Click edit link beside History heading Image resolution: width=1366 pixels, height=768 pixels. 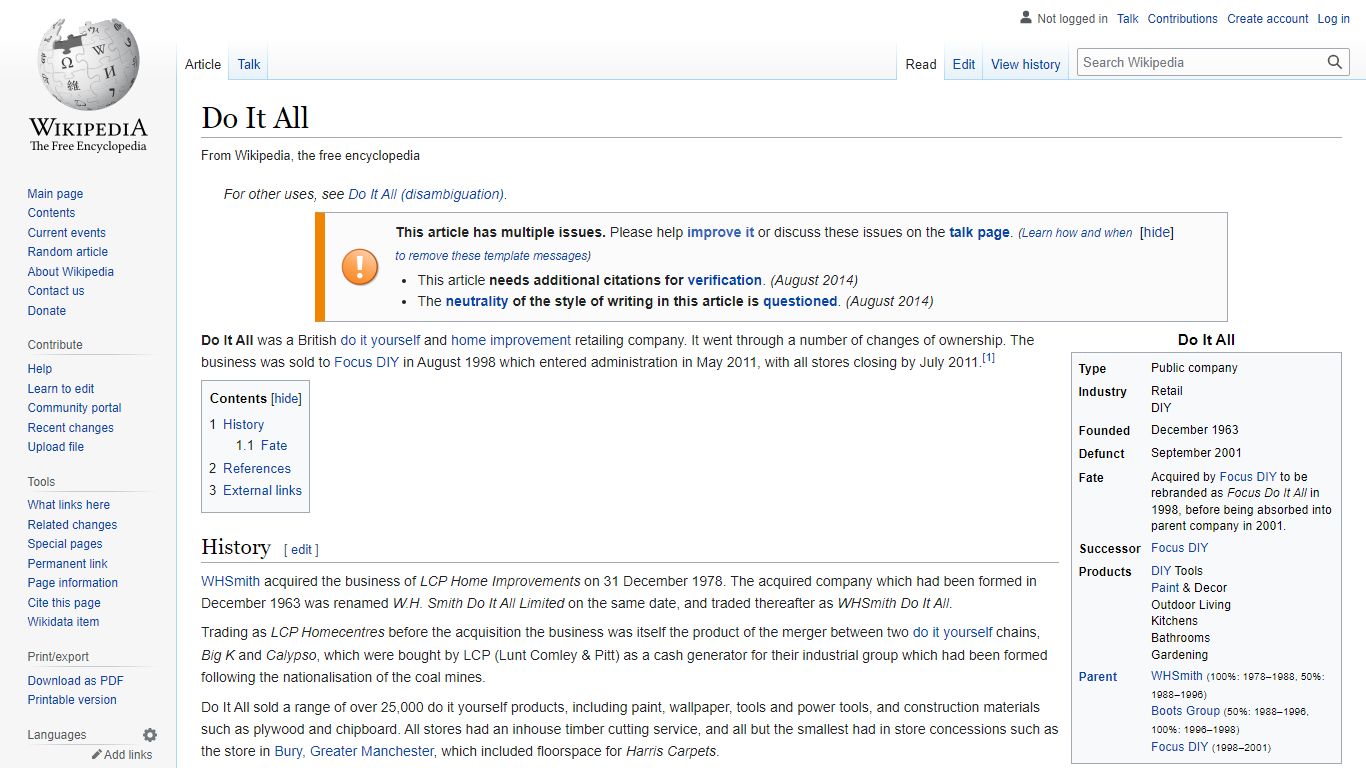tap(301, 550)
